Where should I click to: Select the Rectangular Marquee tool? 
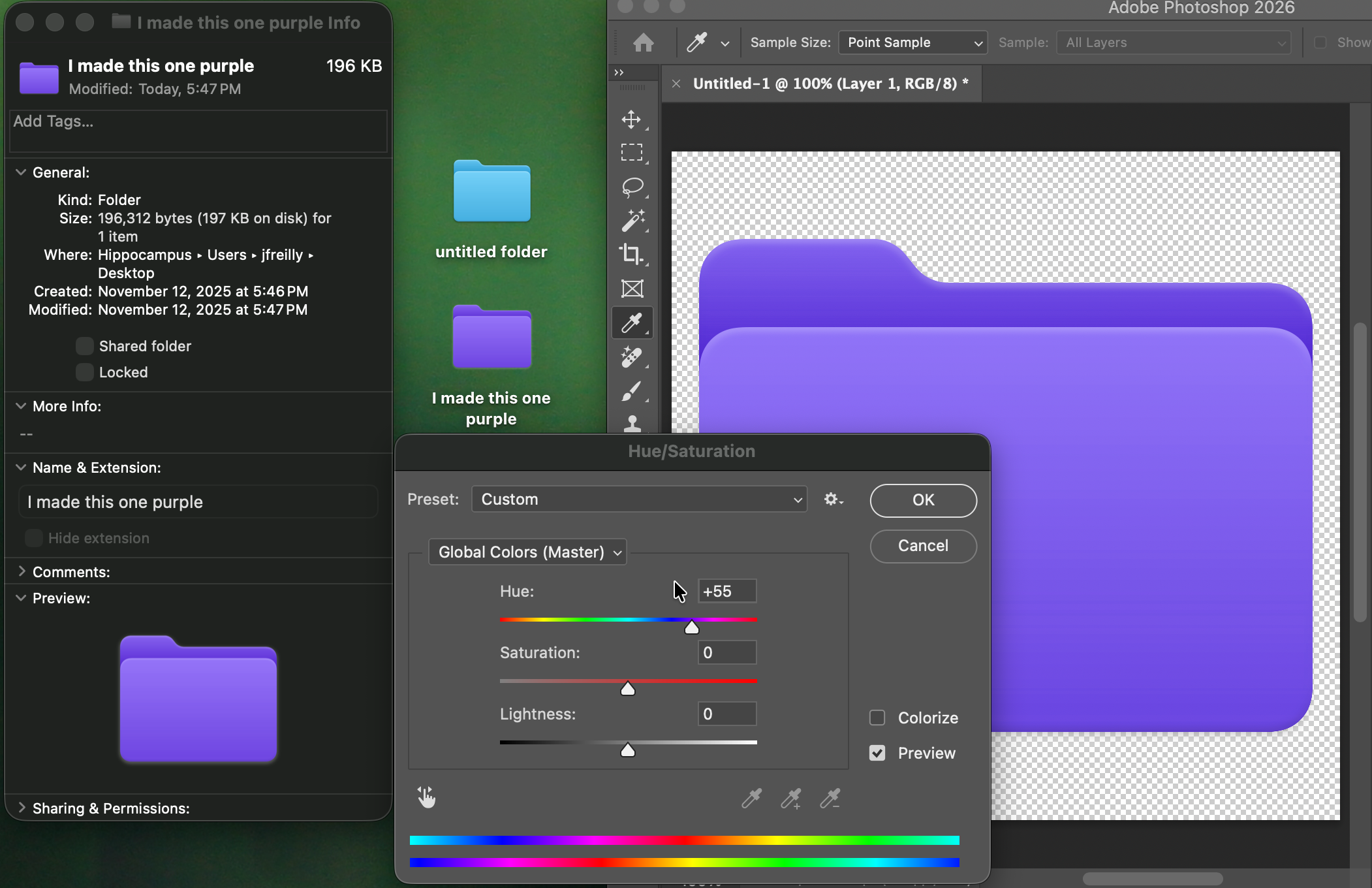631,153
